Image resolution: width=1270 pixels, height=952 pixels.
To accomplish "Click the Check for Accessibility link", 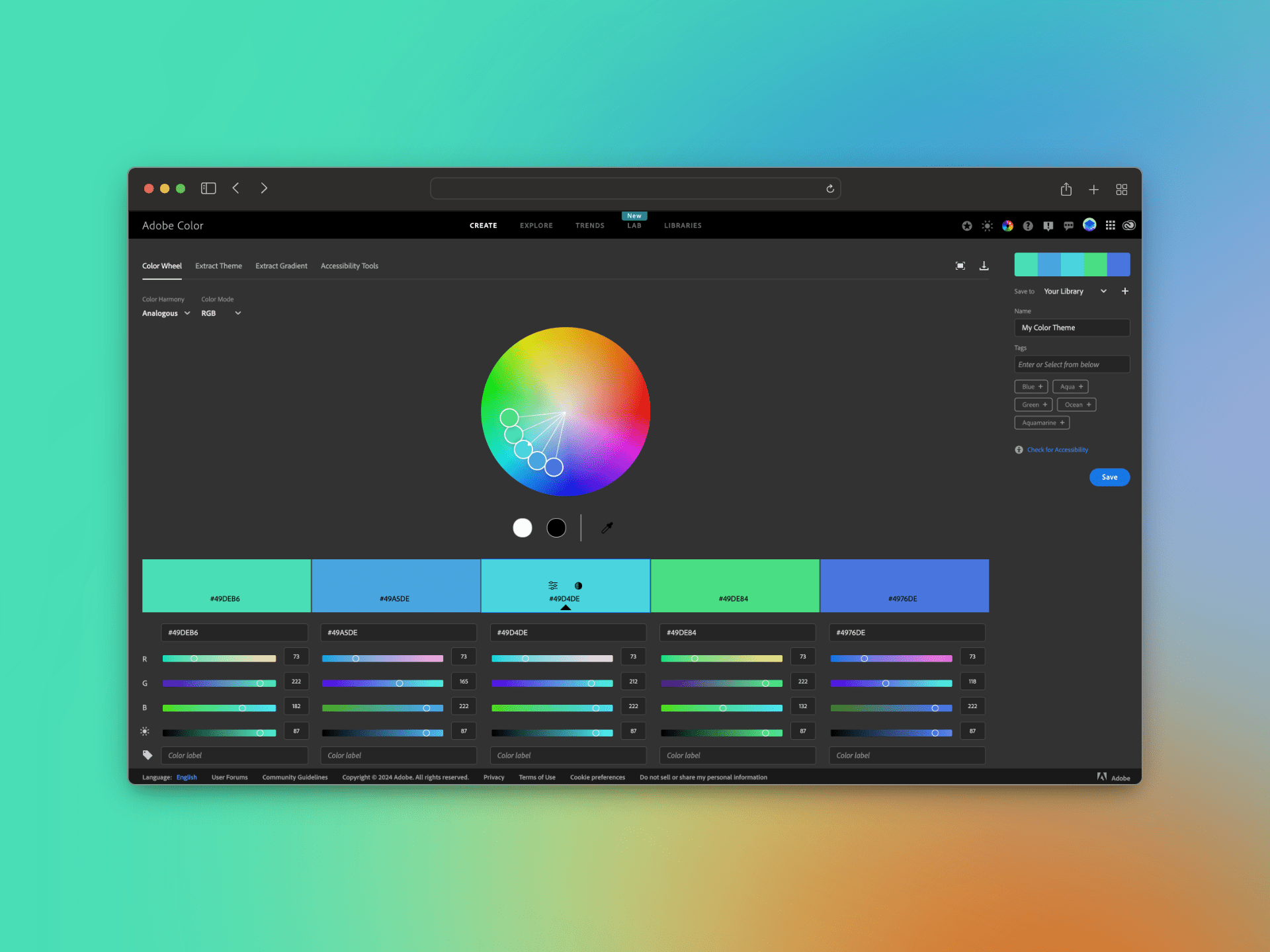I will pyautogui.click(x=1057, y=450).
